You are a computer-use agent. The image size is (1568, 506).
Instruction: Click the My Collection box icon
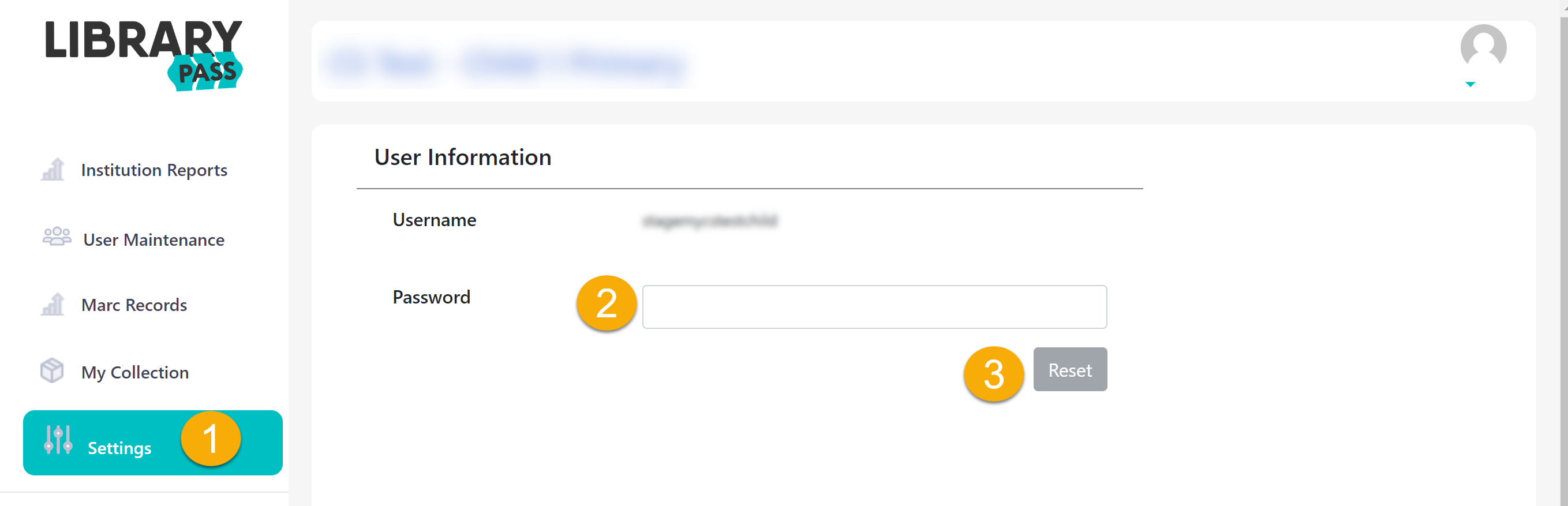tap(52, 370)
